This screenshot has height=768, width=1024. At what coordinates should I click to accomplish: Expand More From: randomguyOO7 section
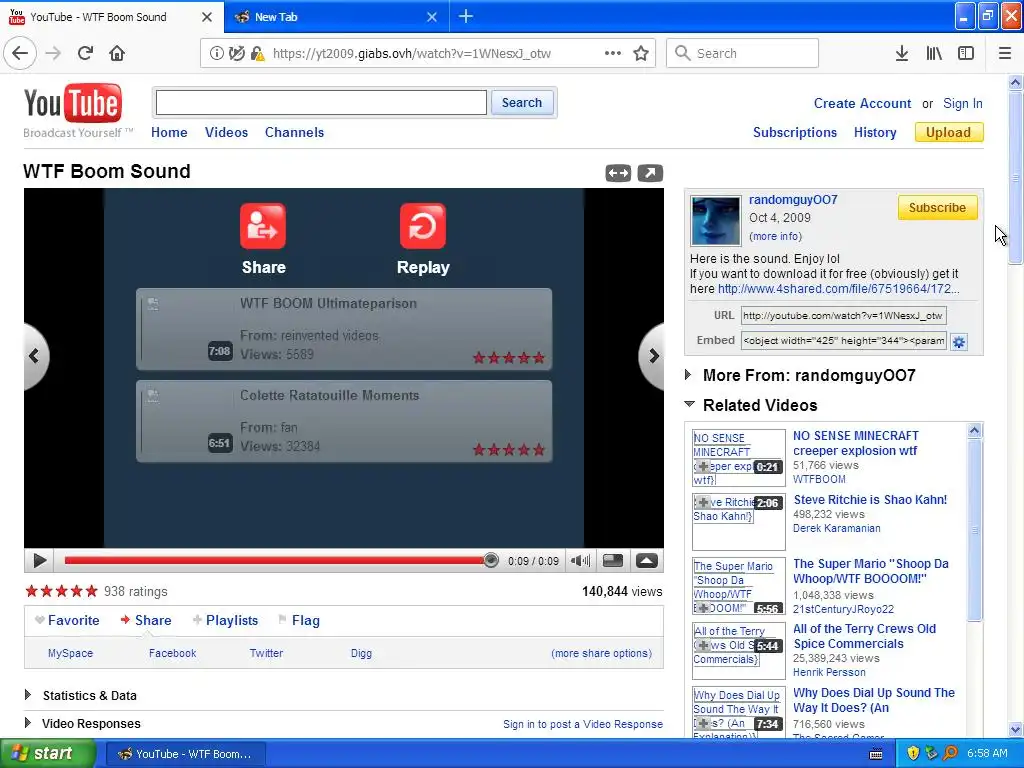[688, 375]
